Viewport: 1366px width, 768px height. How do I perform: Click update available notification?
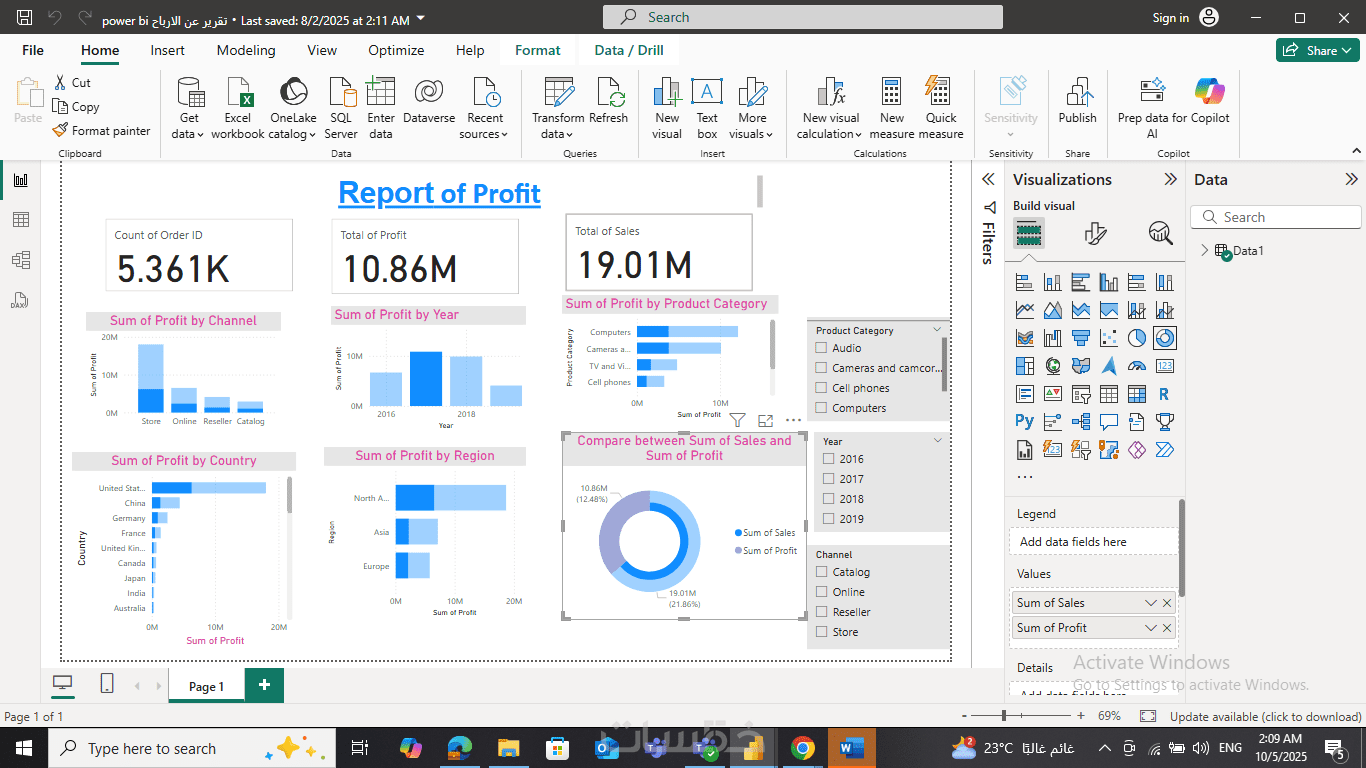1265,716
